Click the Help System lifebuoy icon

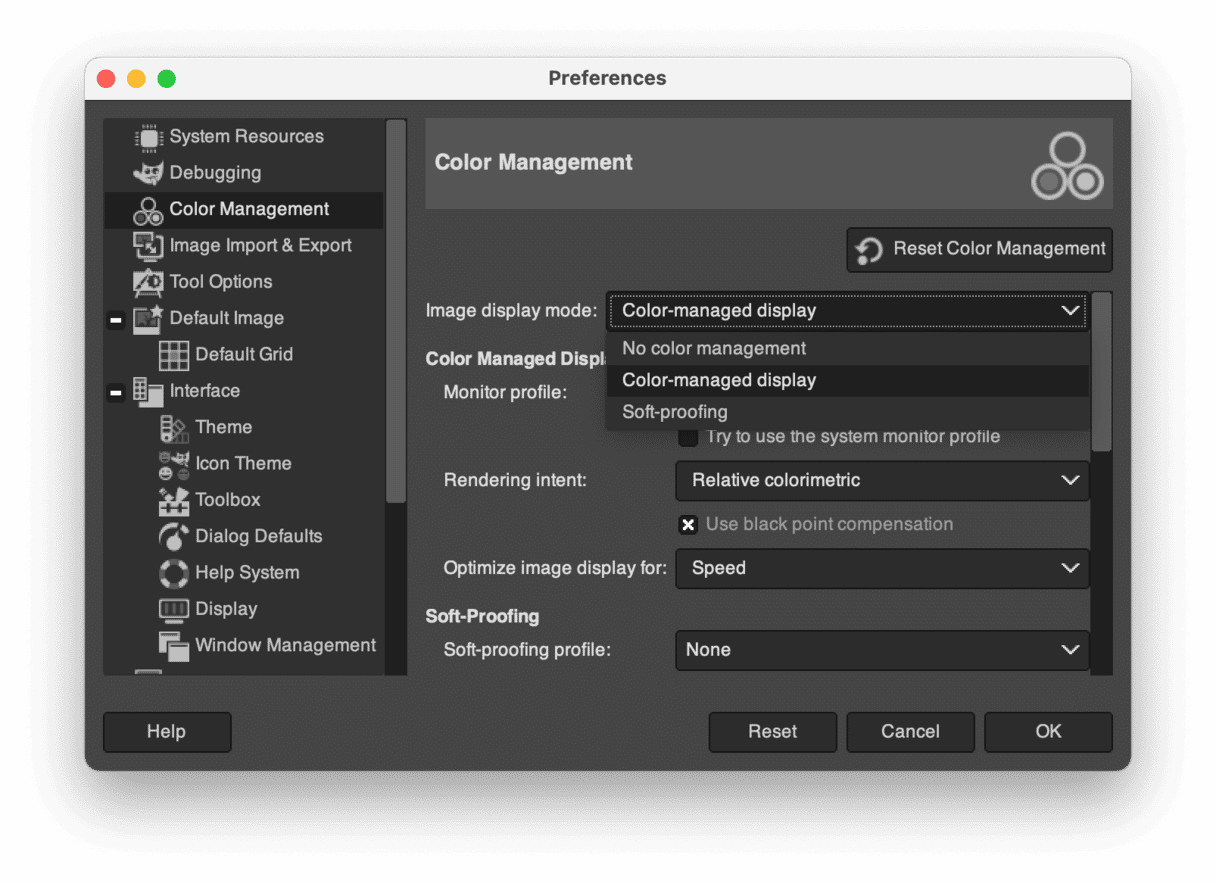tap(174, 573)
